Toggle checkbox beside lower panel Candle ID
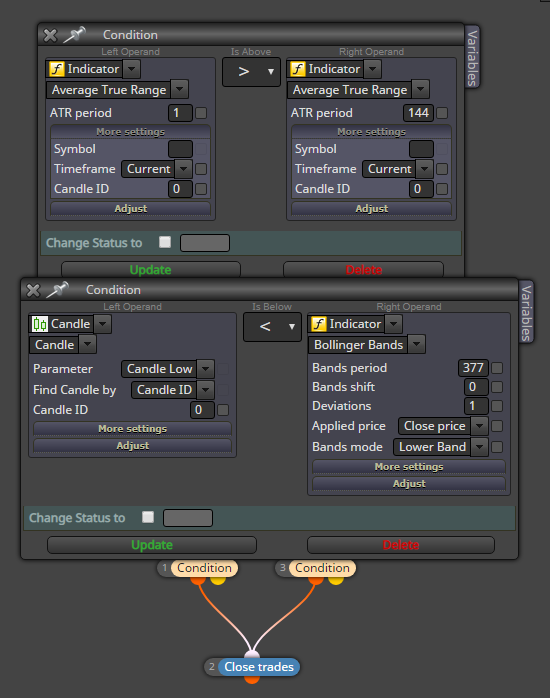Image resolution: width=550 pixels, height=698 pixels. click(223, 410)
